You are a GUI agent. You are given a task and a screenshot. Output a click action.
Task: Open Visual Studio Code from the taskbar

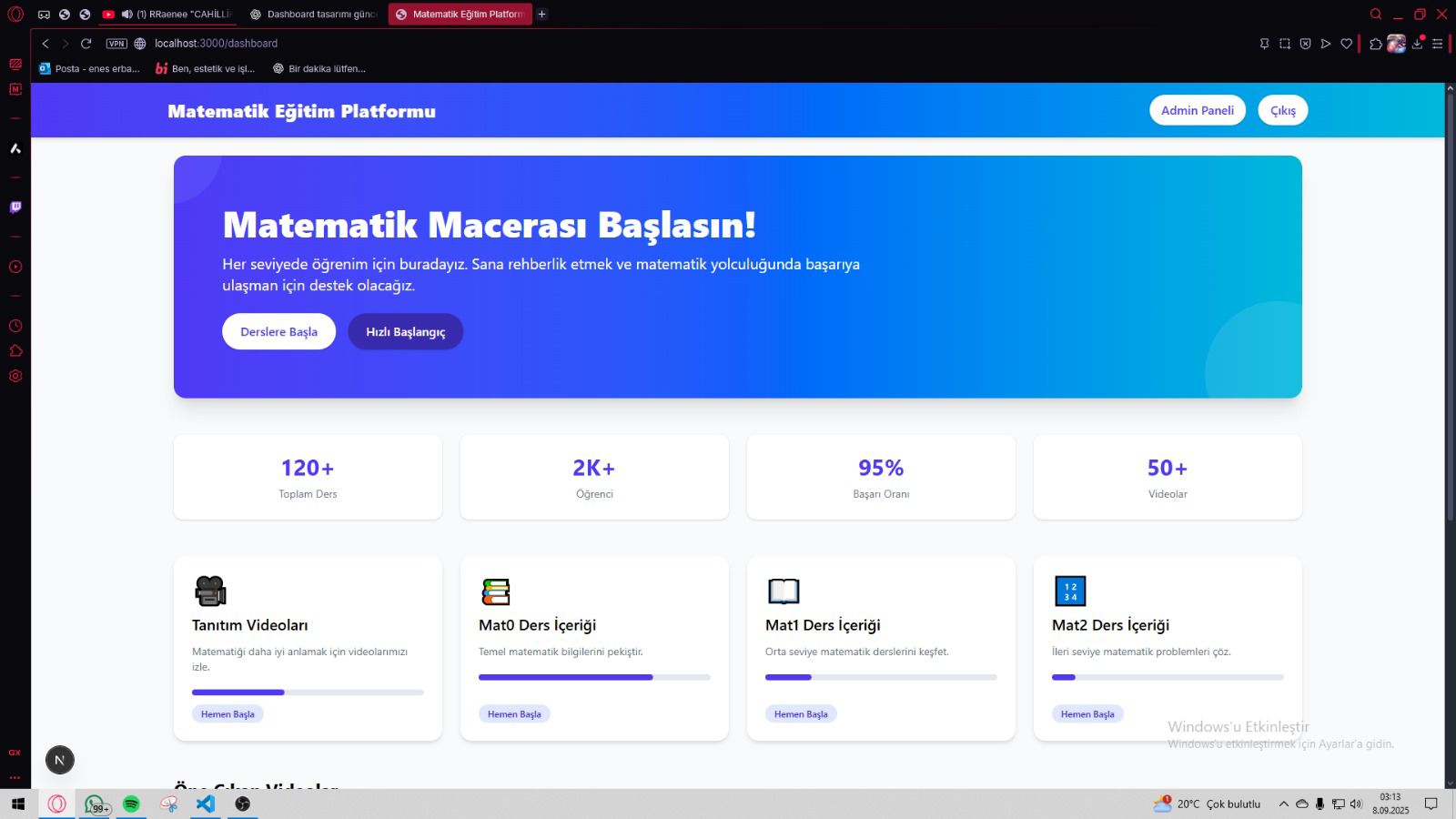click(x=206, y=804)
